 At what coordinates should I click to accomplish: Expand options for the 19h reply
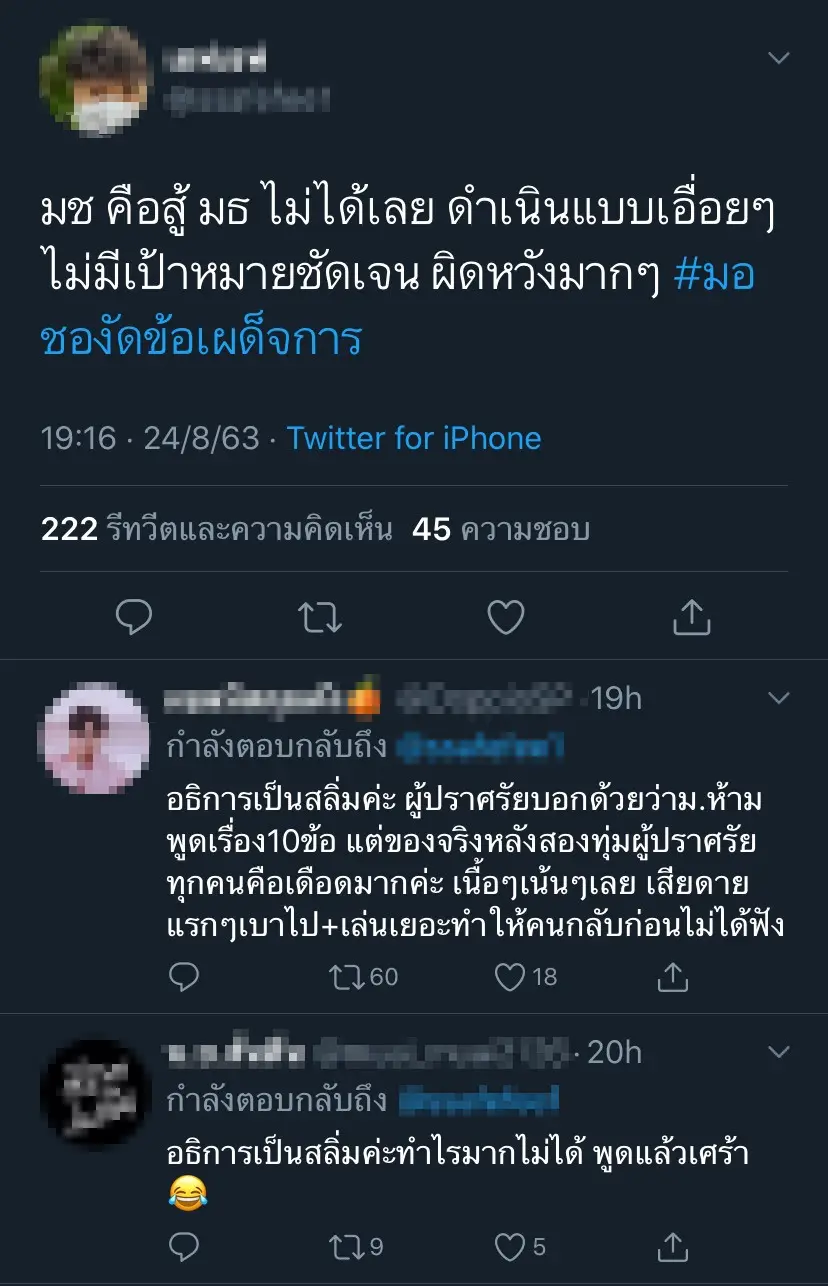pyautogui.click(x=778, y=696)
